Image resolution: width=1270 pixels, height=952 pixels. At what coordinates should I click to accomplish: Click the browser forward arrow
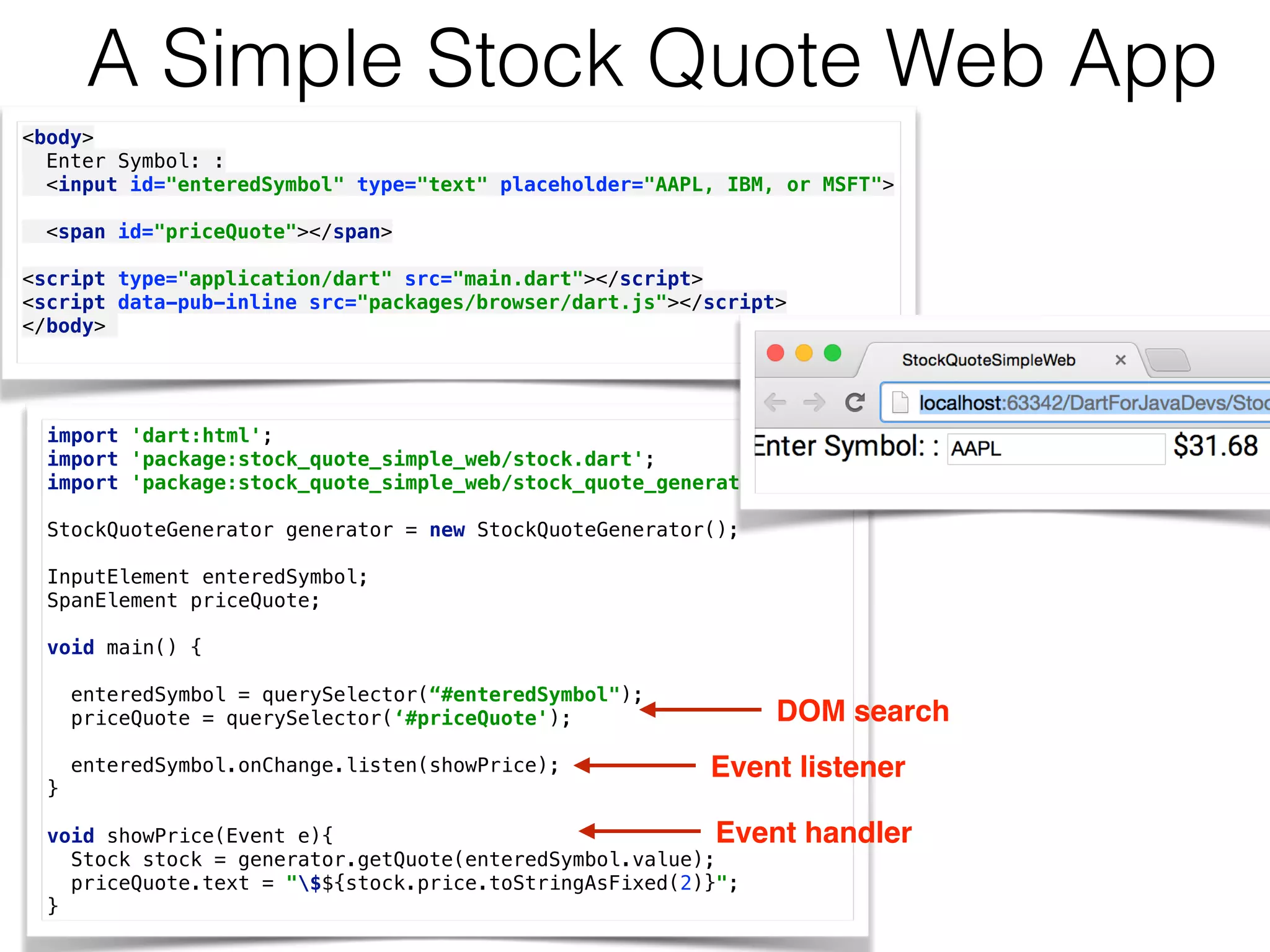coord(814,402)
